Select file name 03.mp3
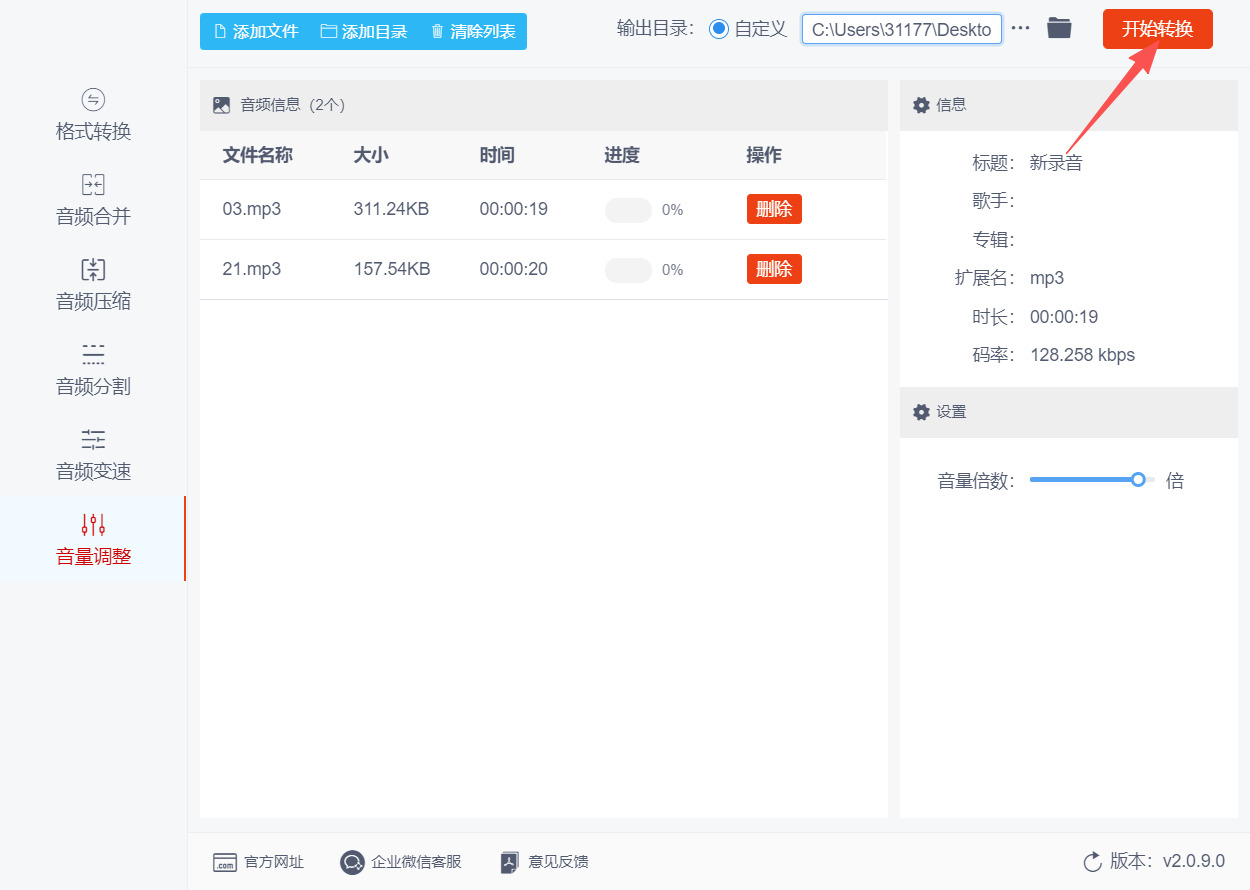This screenshot has width=1250, height=890. tap(252, 209)
